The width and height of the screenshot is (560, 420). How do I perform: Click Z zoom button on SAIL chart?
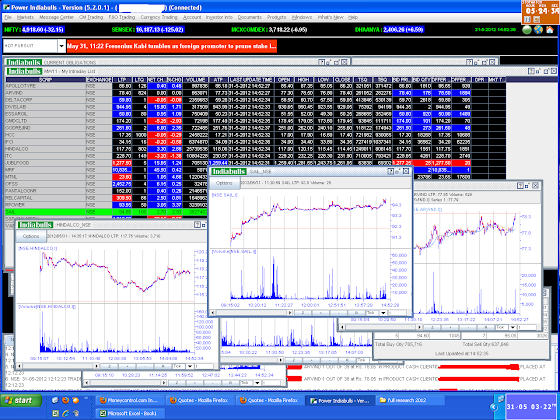click(x=302, y=313)
